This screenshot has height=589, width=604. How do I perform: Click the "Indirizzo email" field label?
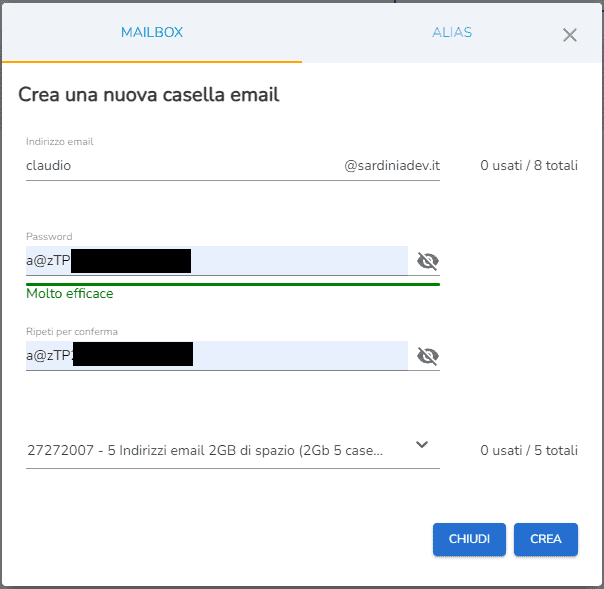(60, 142)
